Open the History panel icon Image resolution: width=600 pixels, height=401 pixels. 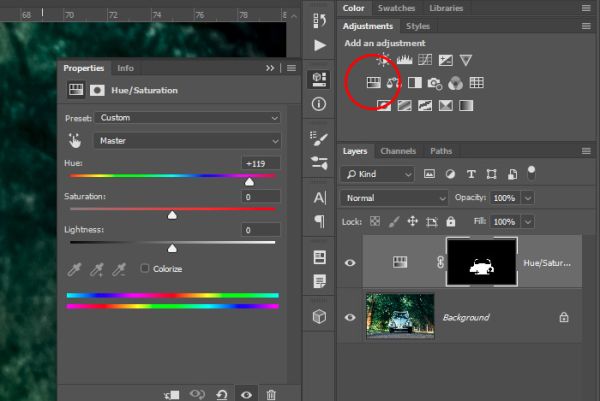coord(319,20)
